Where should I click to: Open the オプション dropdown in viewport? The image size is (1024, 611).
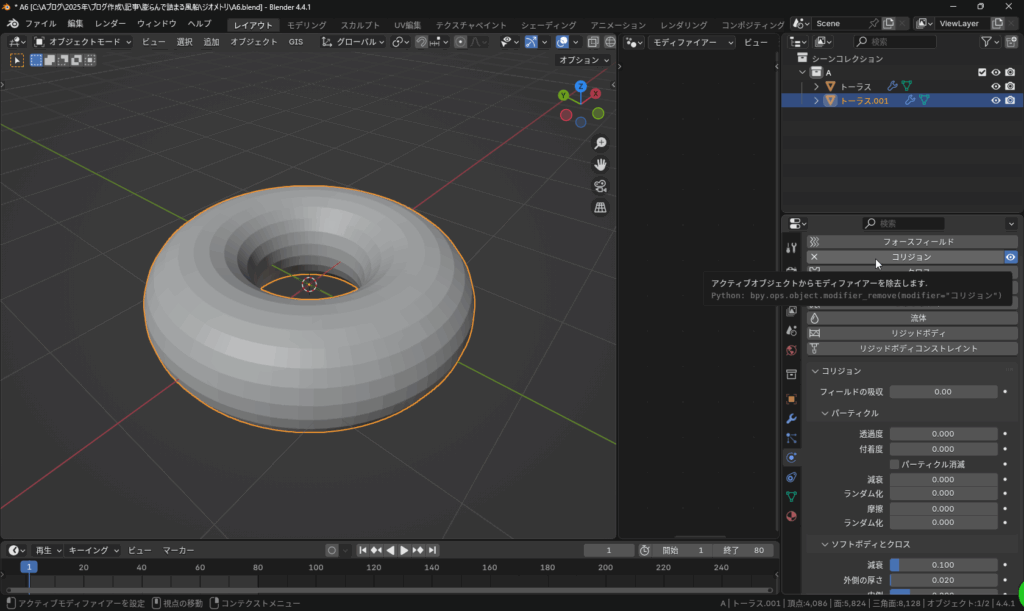(583, 60)
